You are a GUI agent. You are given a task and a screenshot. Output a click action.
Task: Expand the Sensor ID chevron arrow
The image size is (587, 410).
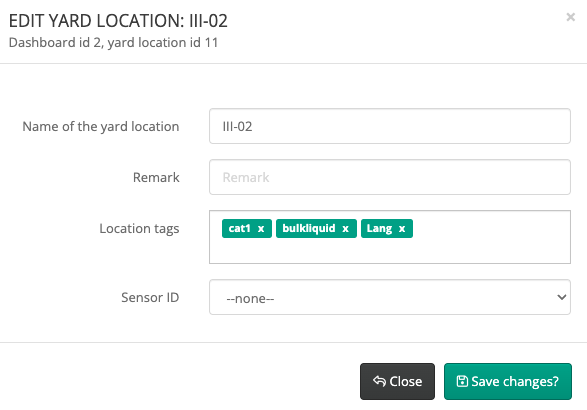click(561, 297)
